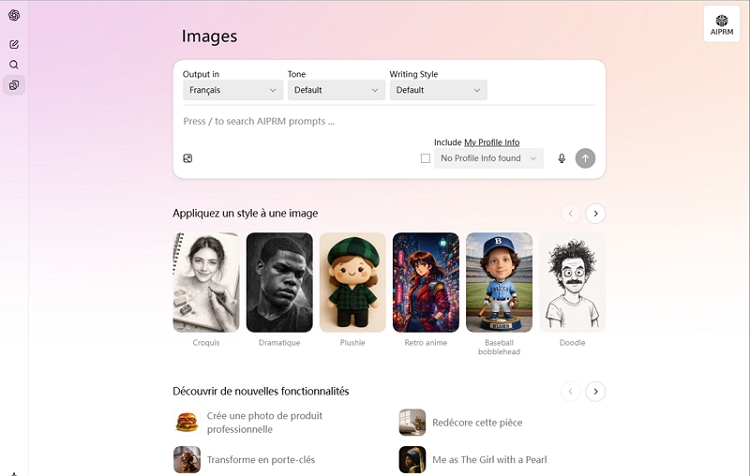Click Découvrir de nouvelles fonctionnalités heading

pos(261,391)
